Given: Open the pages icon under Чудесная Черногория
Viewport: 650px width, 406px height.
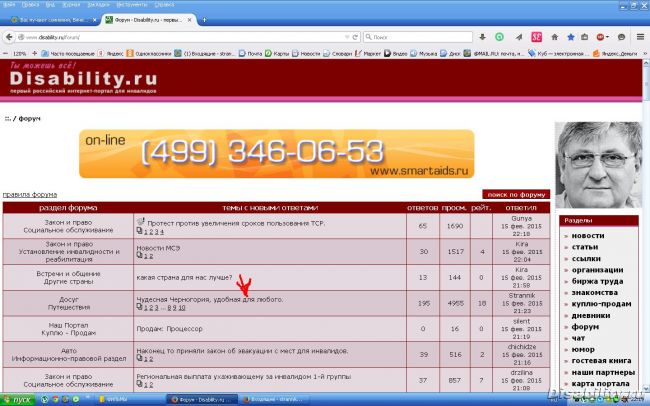Looking at the screenshot, I should coord(139,307).
